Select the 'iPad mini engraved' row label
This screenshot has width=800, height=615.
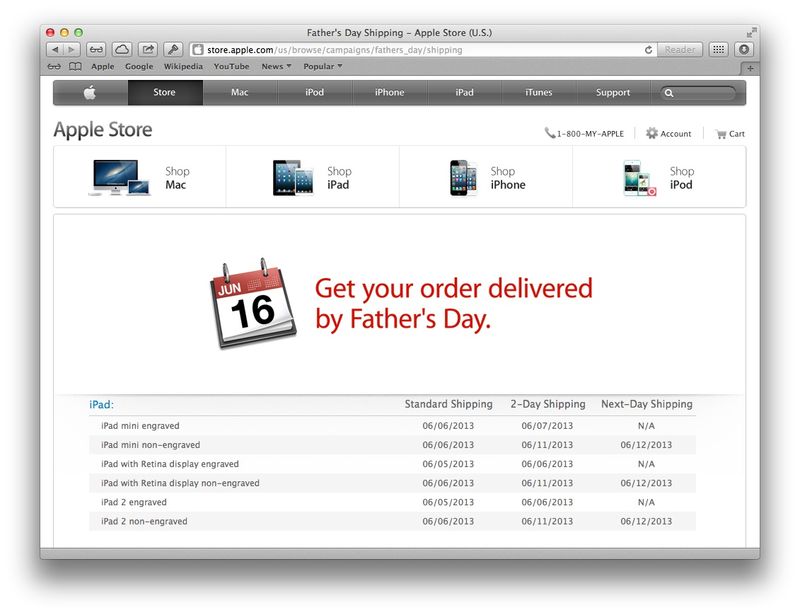coord(140,426)
